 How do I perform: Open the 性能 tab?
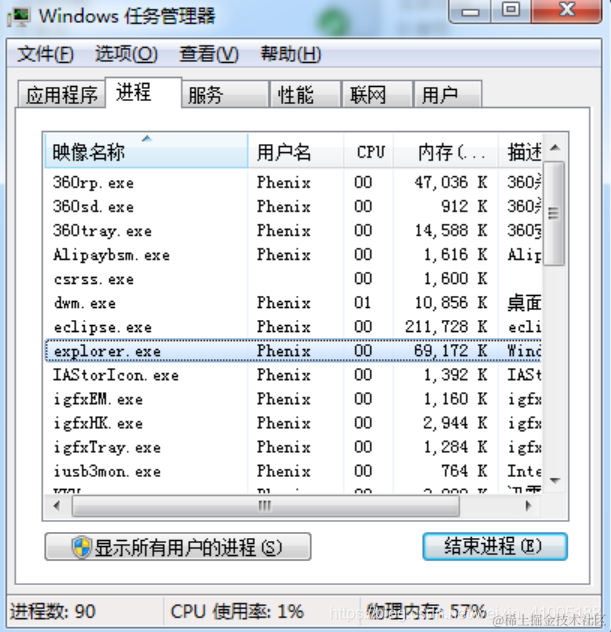(x=305, y=95)
